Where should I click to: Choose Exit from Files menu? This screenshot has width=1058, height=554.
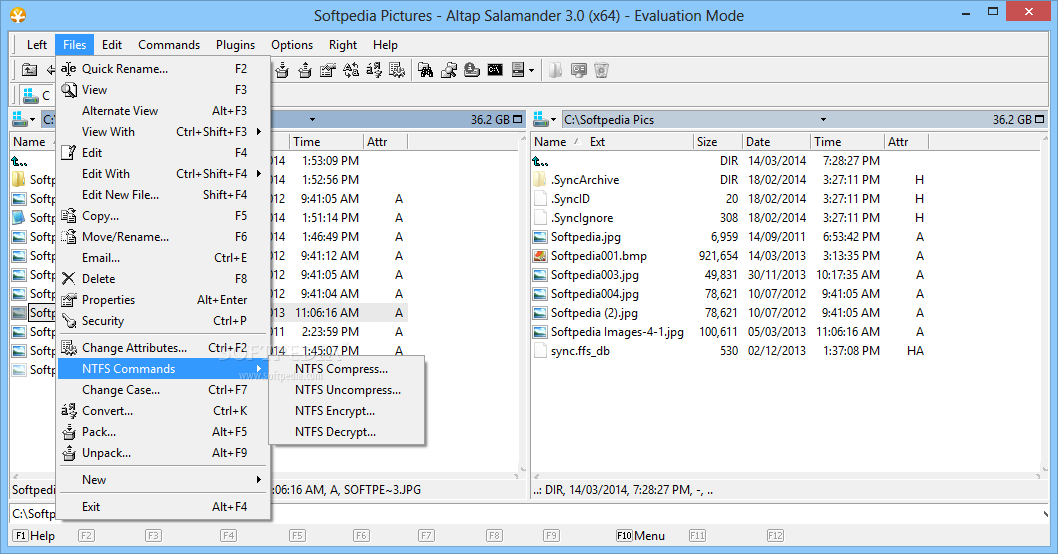click(x=163, y=507)
